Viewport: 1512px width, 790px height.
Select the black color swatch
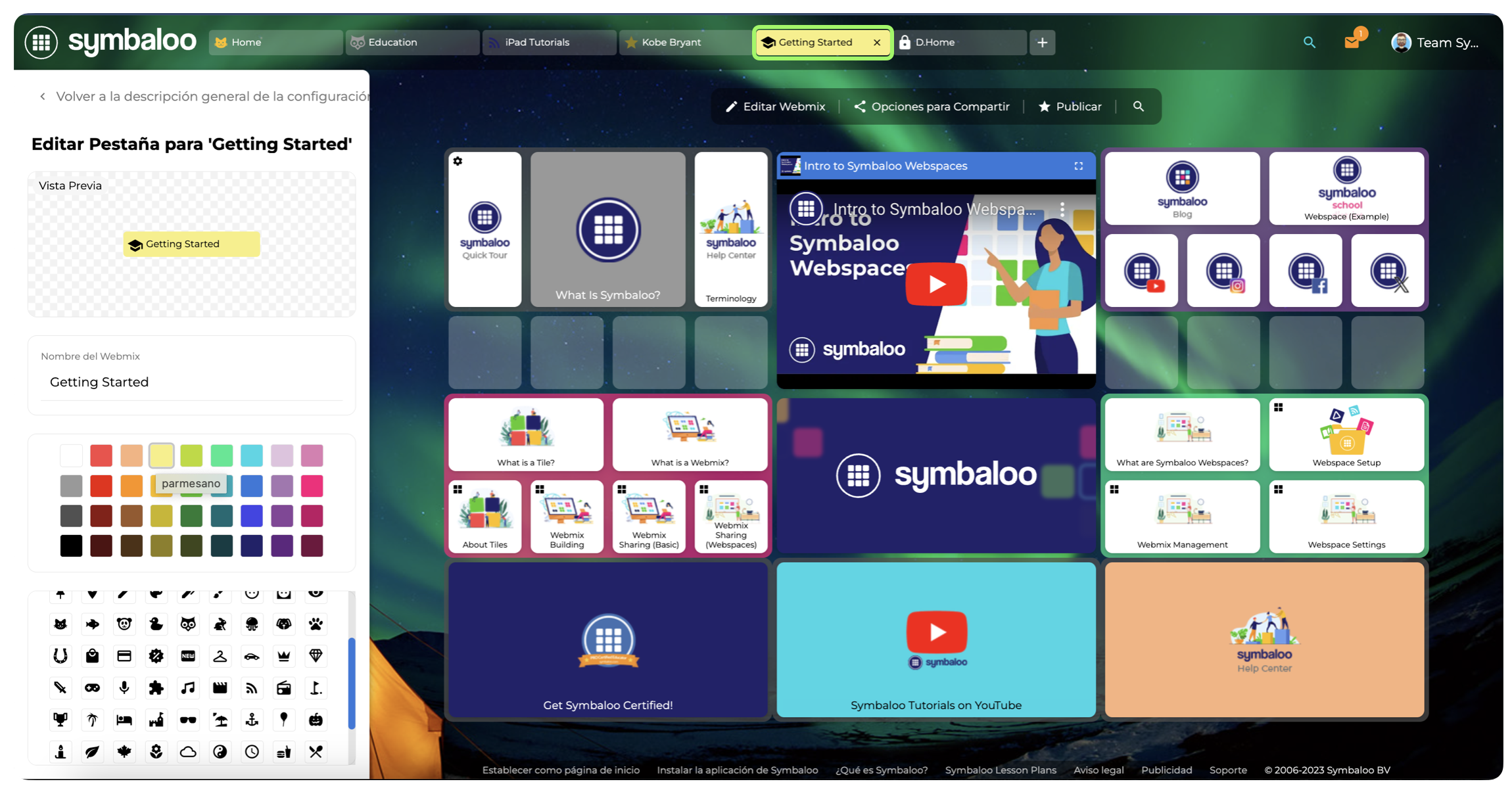71,546
